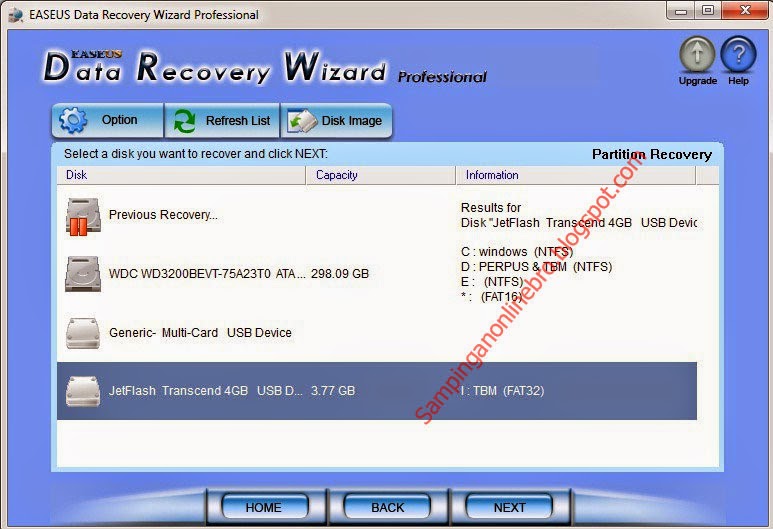Select JetFlash Transcend 4GB USB row
The height and width of the screenshot is (529, 773).
(377, 391)
